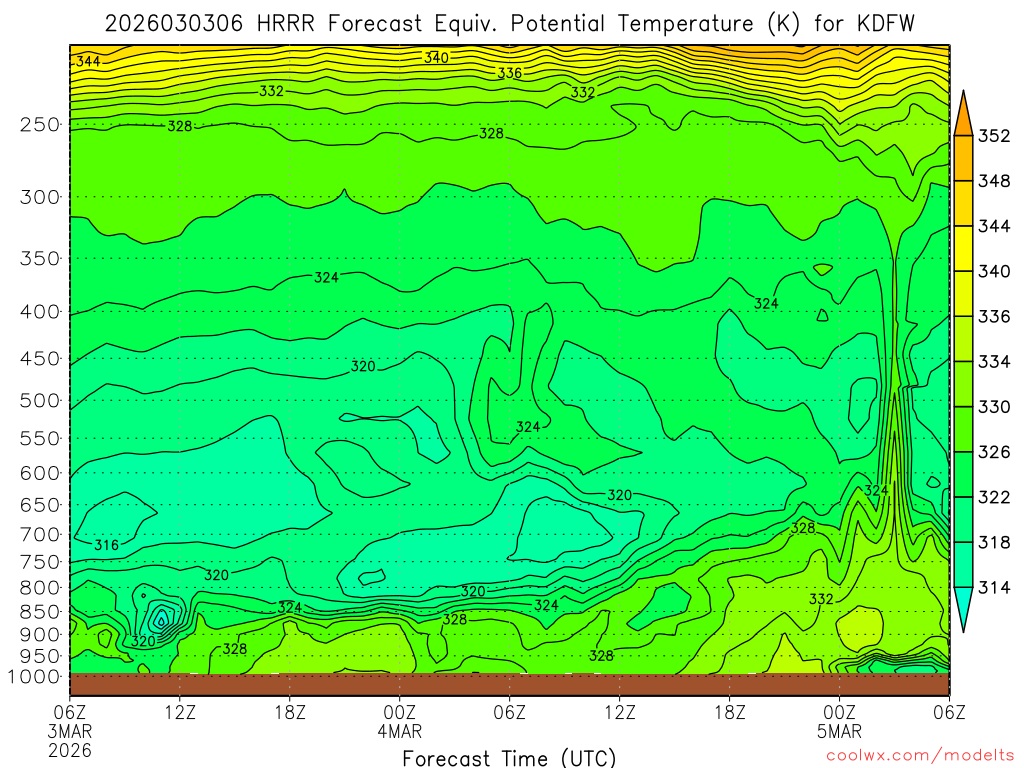Click the 00Z tick label above 5MAR
The height and width of the screenshot is (768, 1024).
[x=839, y=712]
